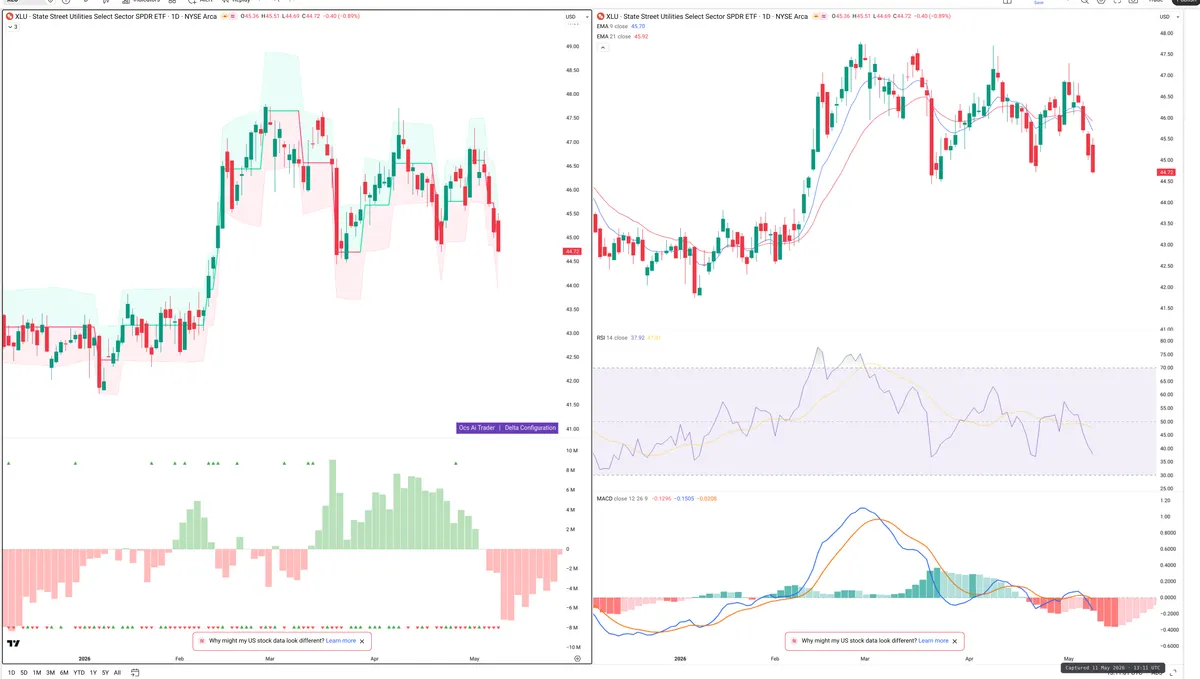Viewport: 1200px width, 679px height.
Task: Click the May label on left time axis
Action: [474, 660]
